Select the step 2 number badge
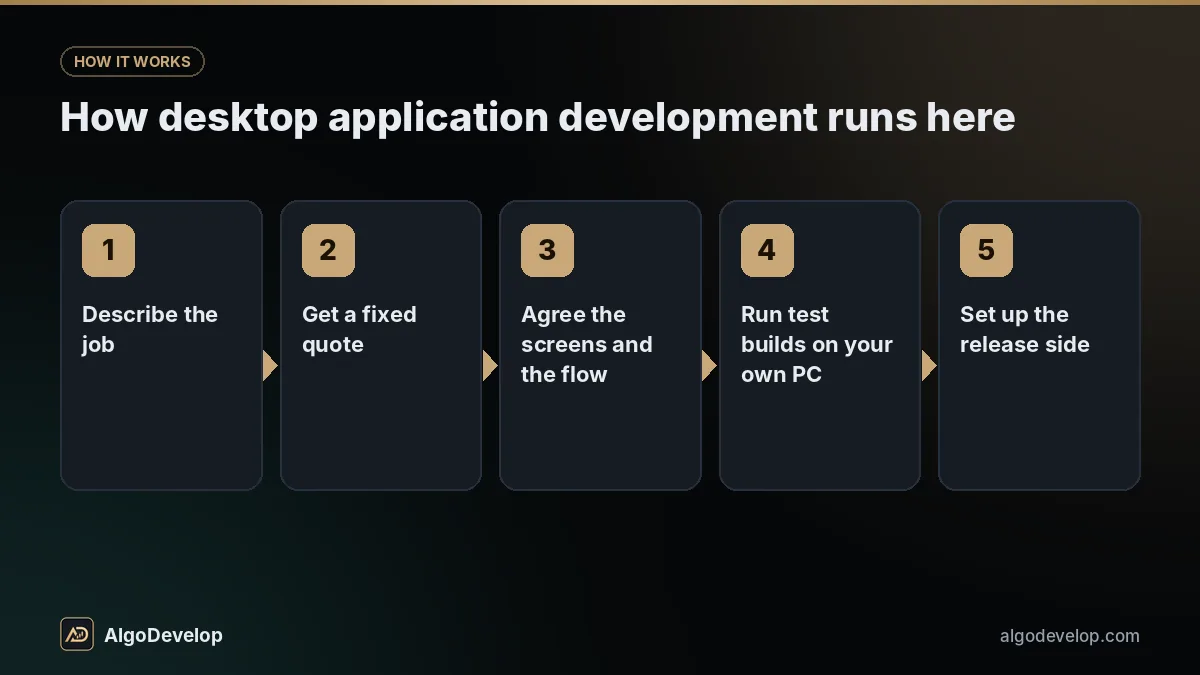The height and width of the screenshot is (675, 1200). click(328, 250)
